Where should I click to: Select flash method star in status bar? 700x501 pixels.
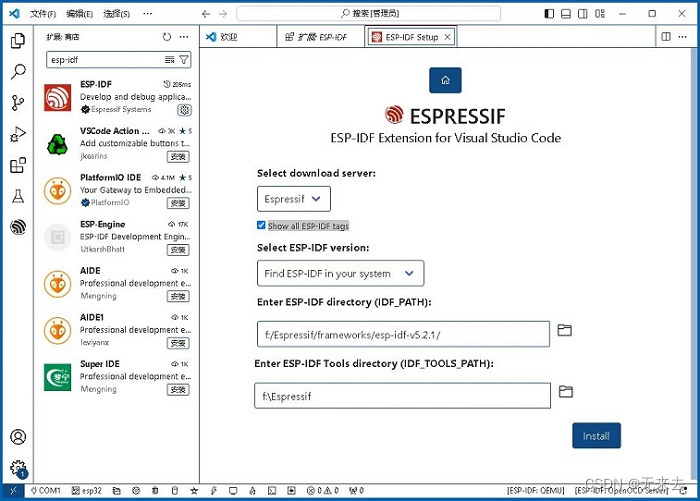click(194, 491)
